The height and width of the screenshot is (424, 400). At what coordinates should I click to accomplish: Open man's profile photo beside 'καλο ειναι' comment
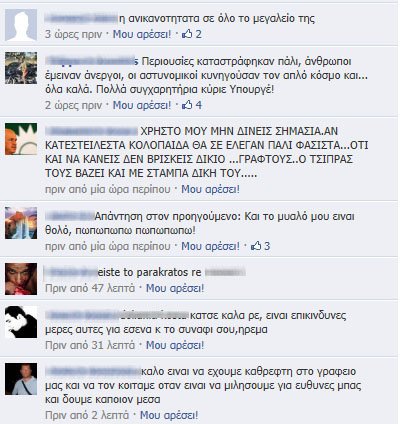(21, 379)
